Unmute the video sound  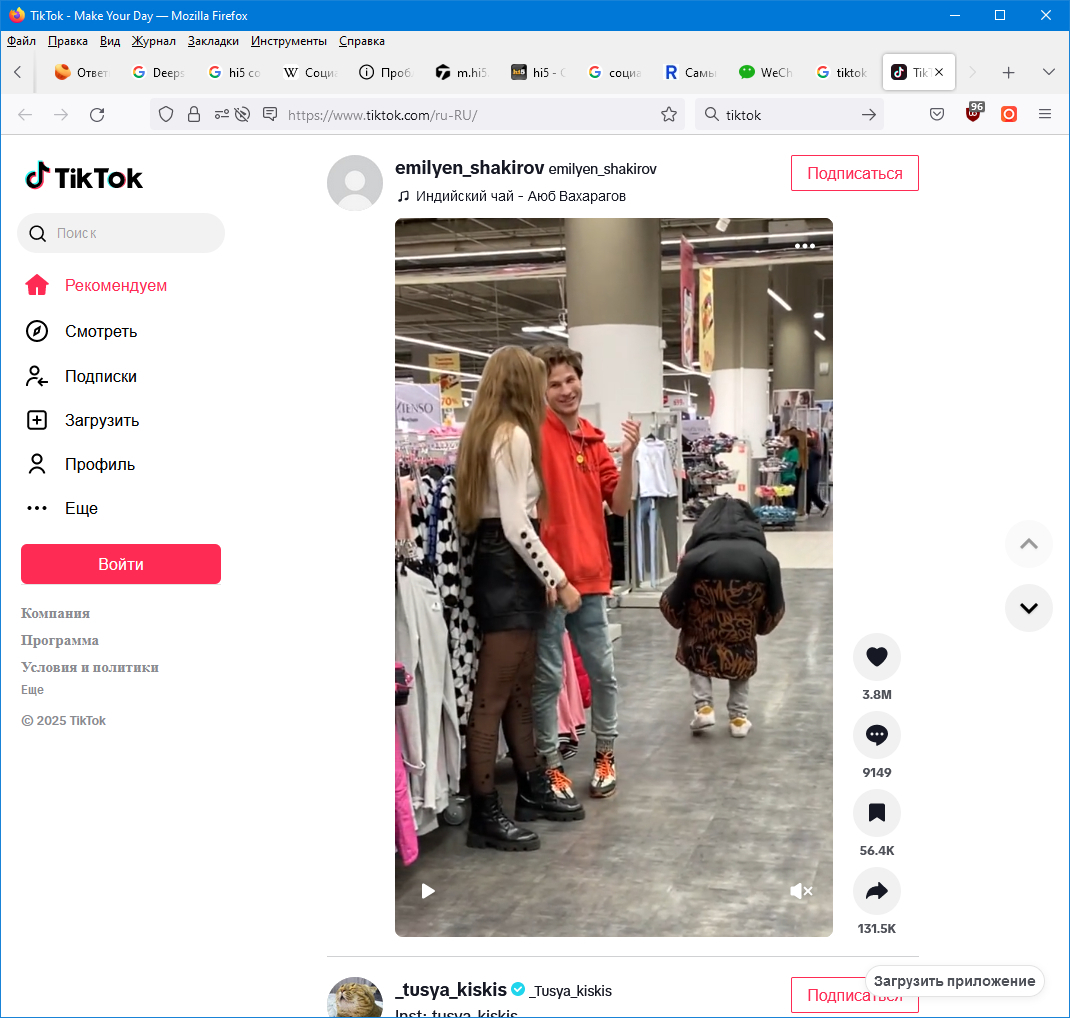(800, 891)
